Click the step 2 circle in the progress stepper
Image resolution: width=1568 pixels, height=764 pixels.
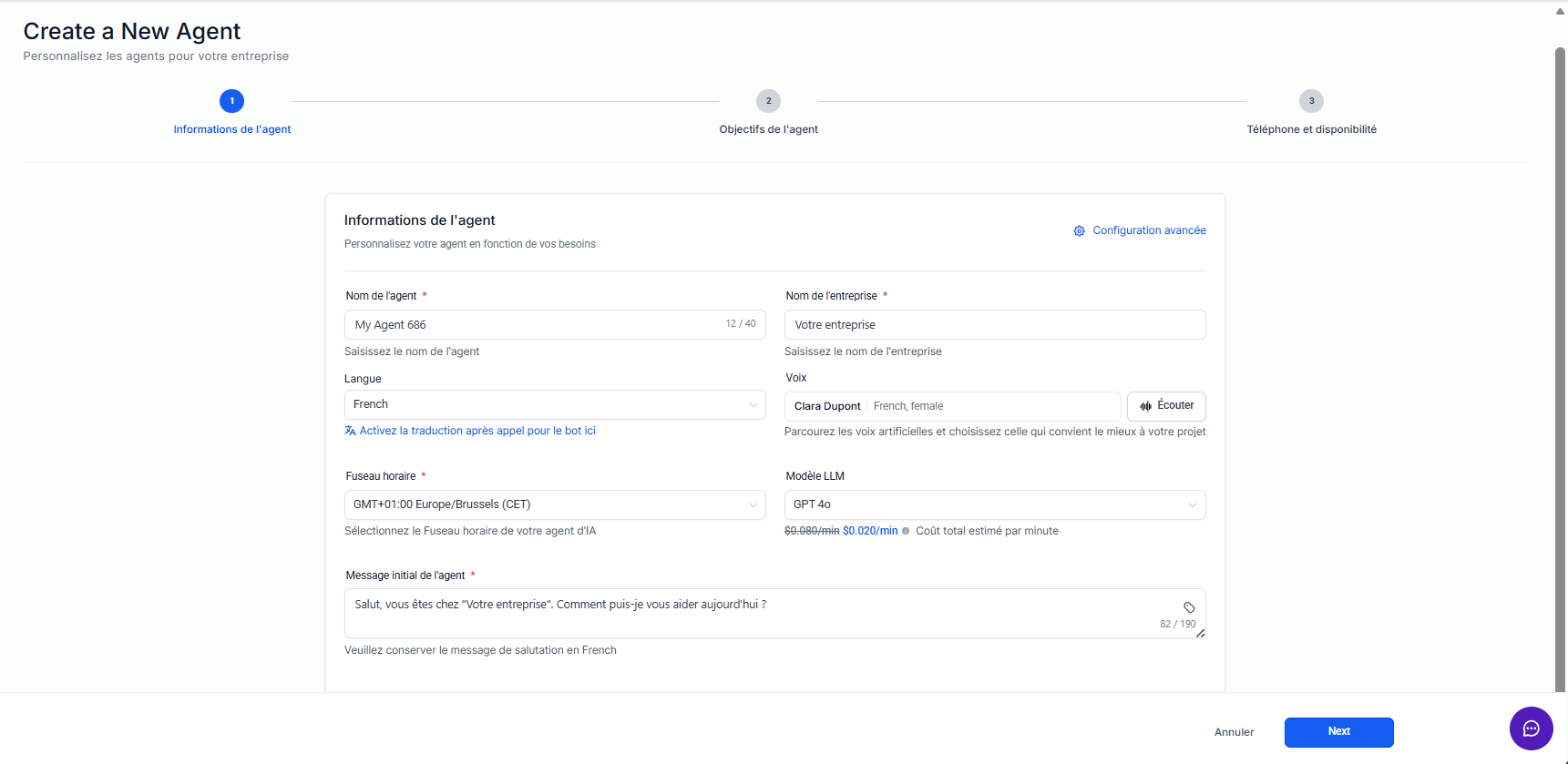point(768,101)
